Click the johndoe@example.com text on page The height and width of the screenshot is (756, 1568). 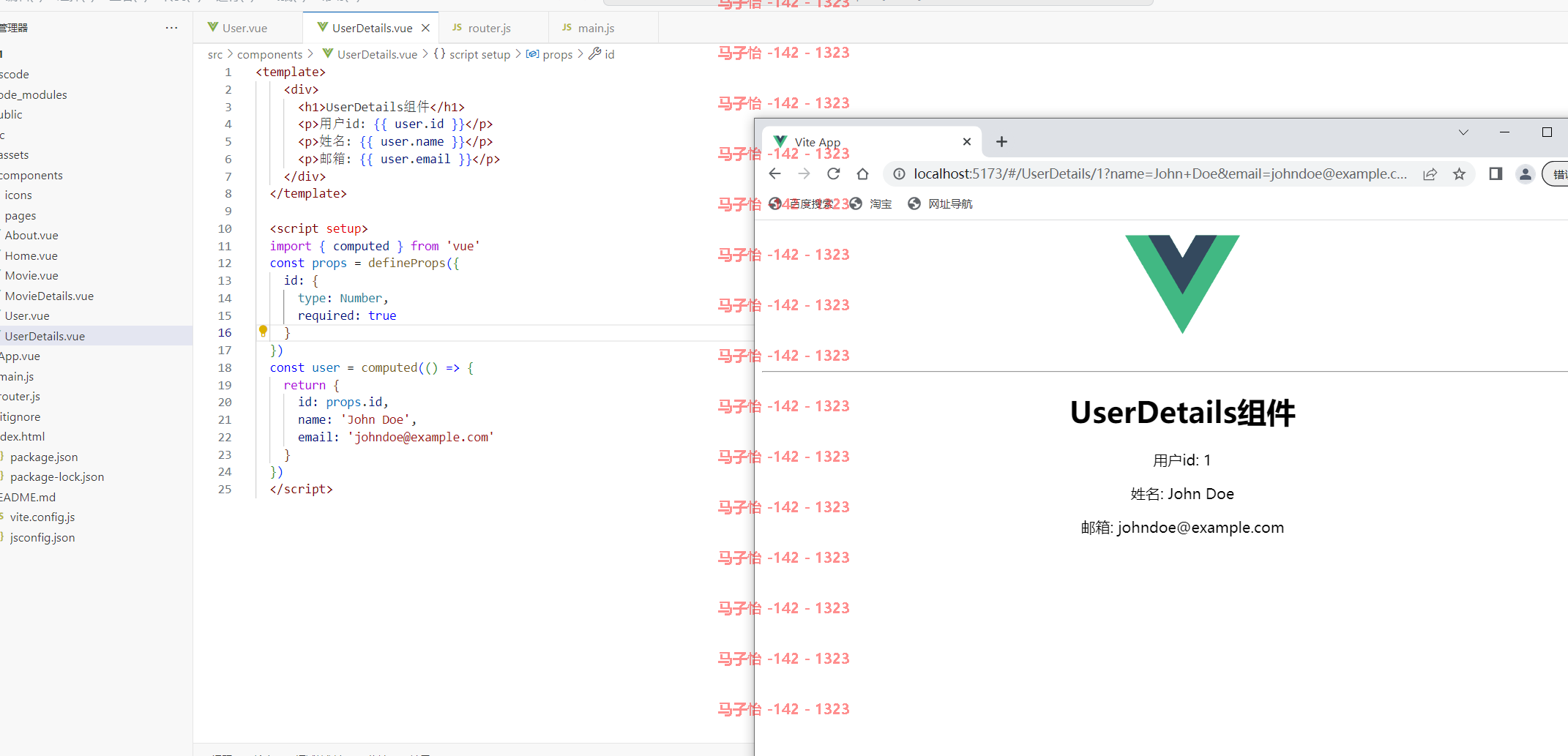click(x=1201, y=528)
